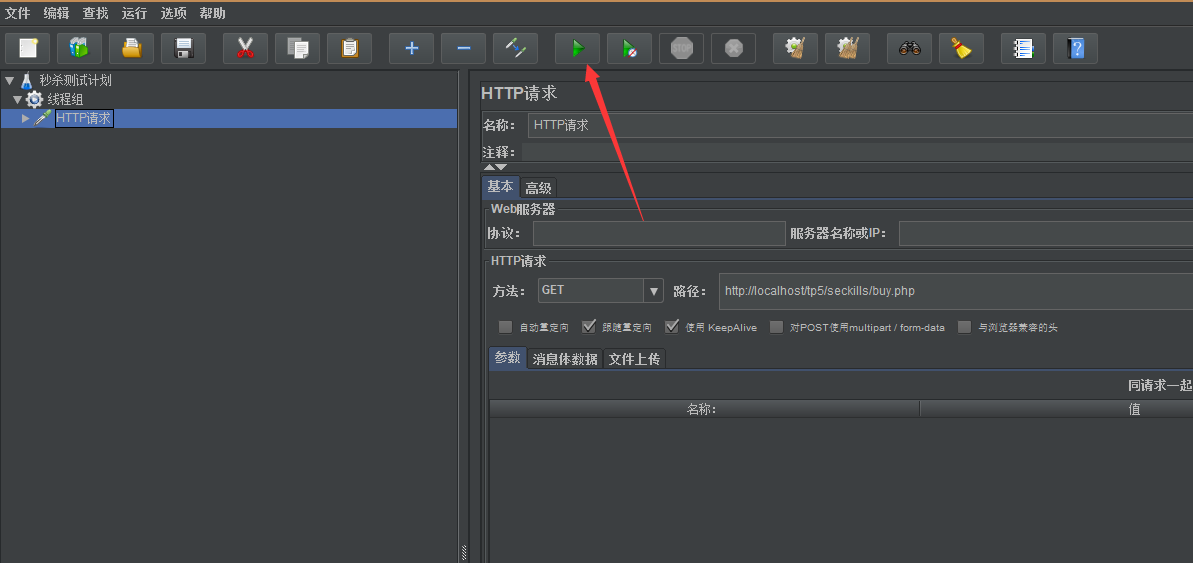
Task: Open the Function Helper list icon
Action: point(1023,49)
